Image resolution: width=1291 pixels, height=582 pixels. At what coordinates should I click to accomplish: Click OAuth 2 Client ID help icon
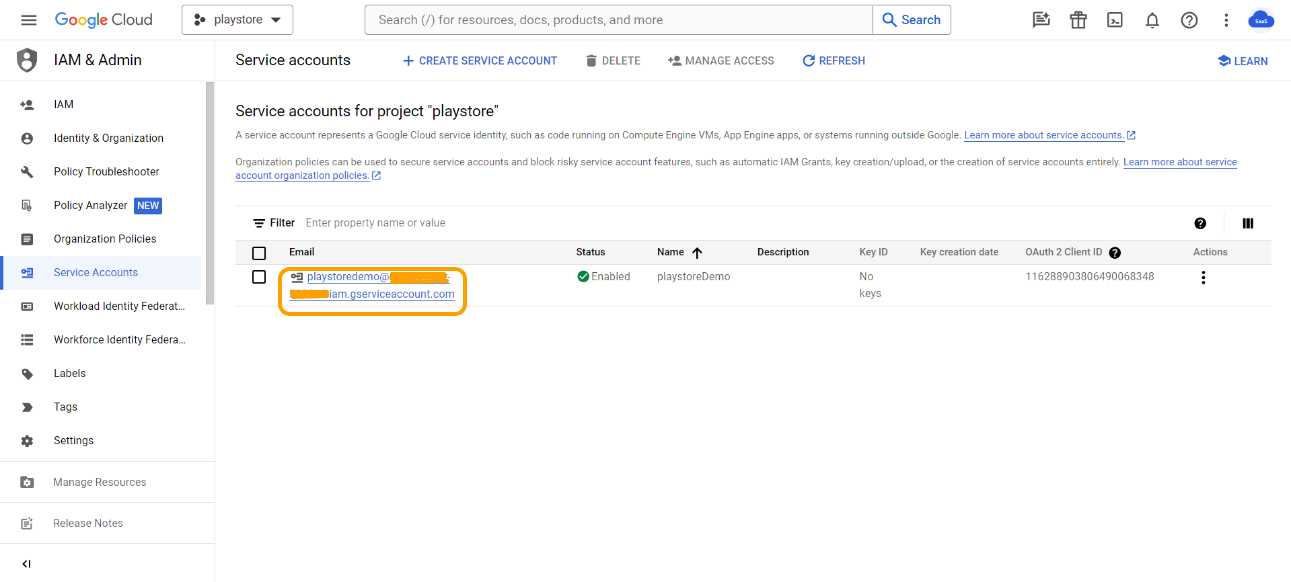click(x=1114, y=253)
